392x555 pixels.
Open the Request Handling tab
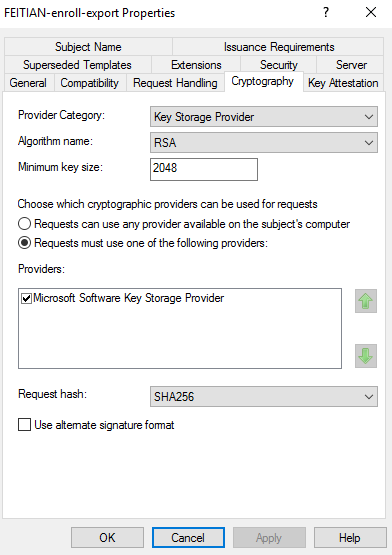pos(175,83)
